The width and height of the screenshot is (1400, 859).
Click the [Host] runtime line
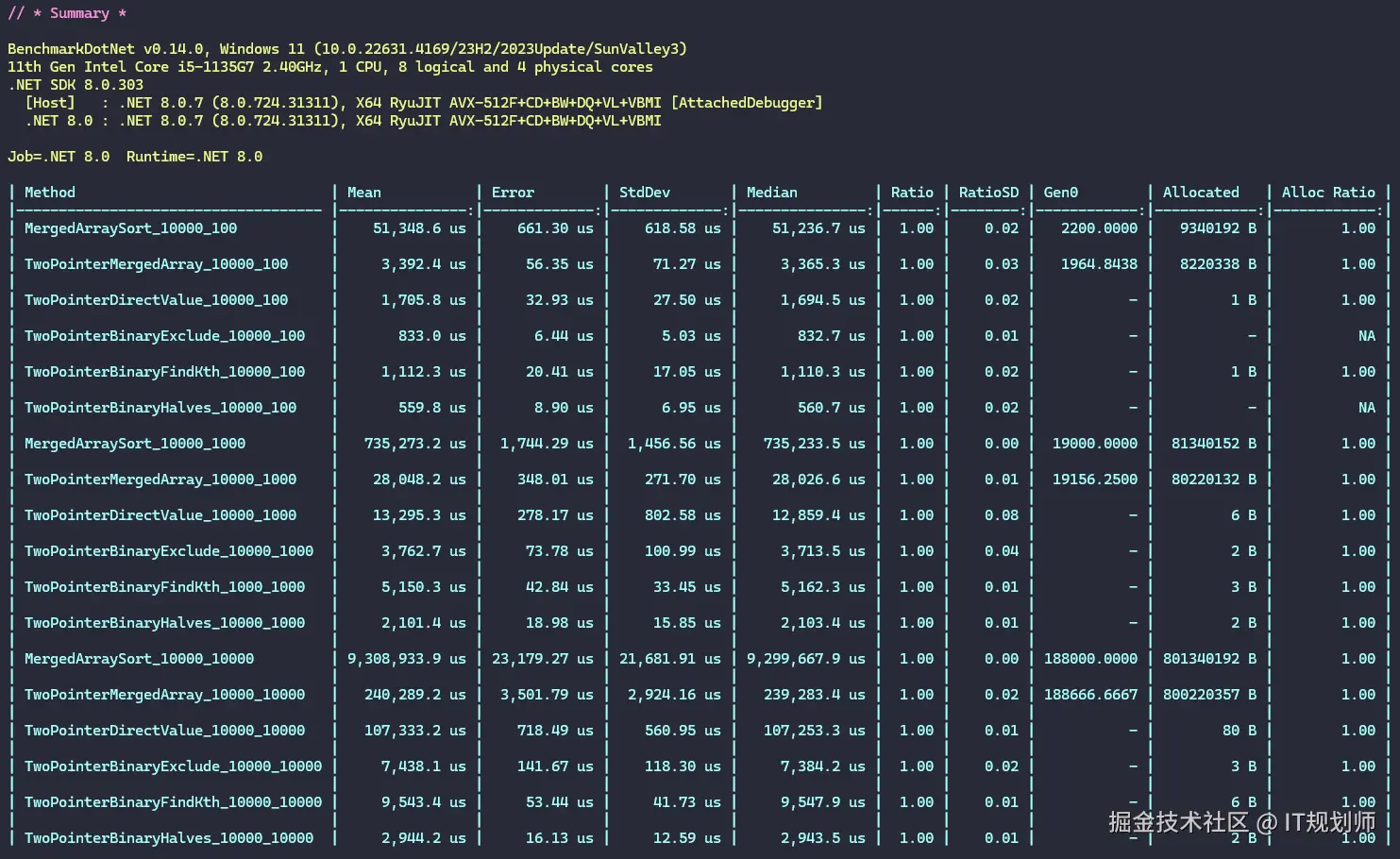424,103
